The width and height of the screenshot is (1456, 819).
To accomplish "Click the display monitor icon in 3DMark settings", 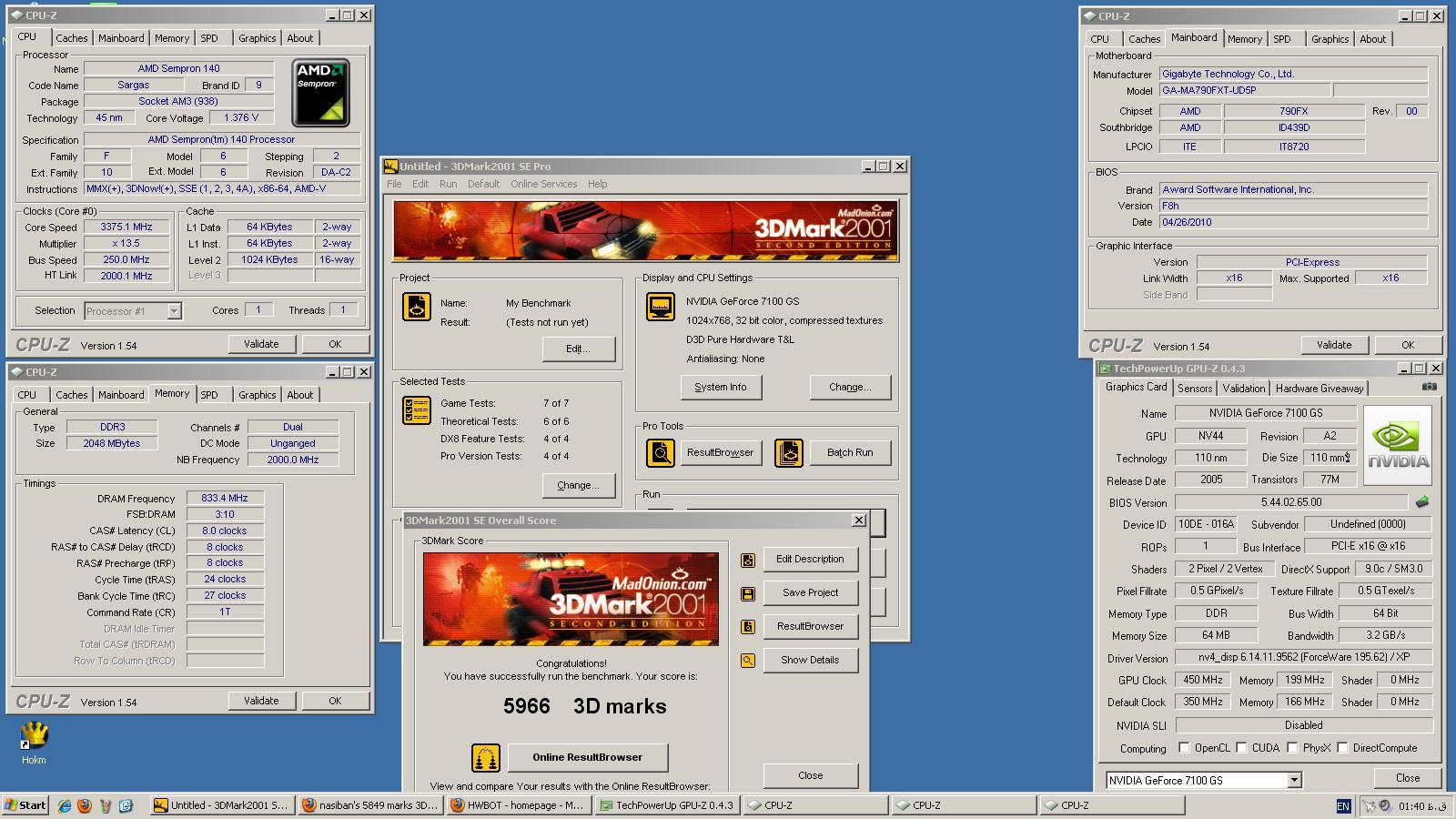I will [661, 307].
